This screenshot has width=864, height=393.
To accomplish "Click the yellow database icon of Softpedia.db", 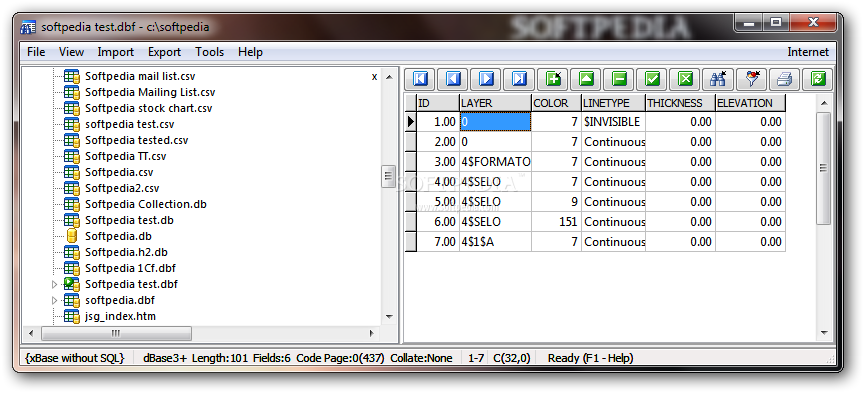I will (x=72, y=236).
